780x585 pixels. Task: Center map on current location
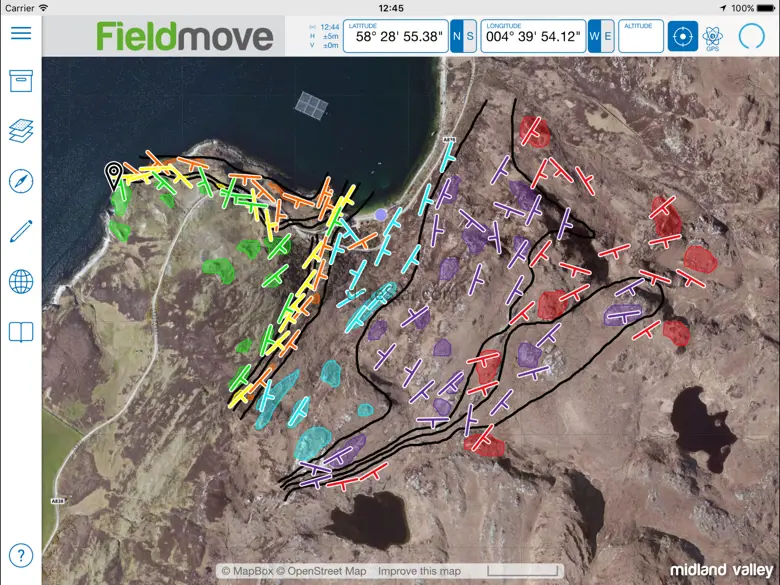(682, 36)
